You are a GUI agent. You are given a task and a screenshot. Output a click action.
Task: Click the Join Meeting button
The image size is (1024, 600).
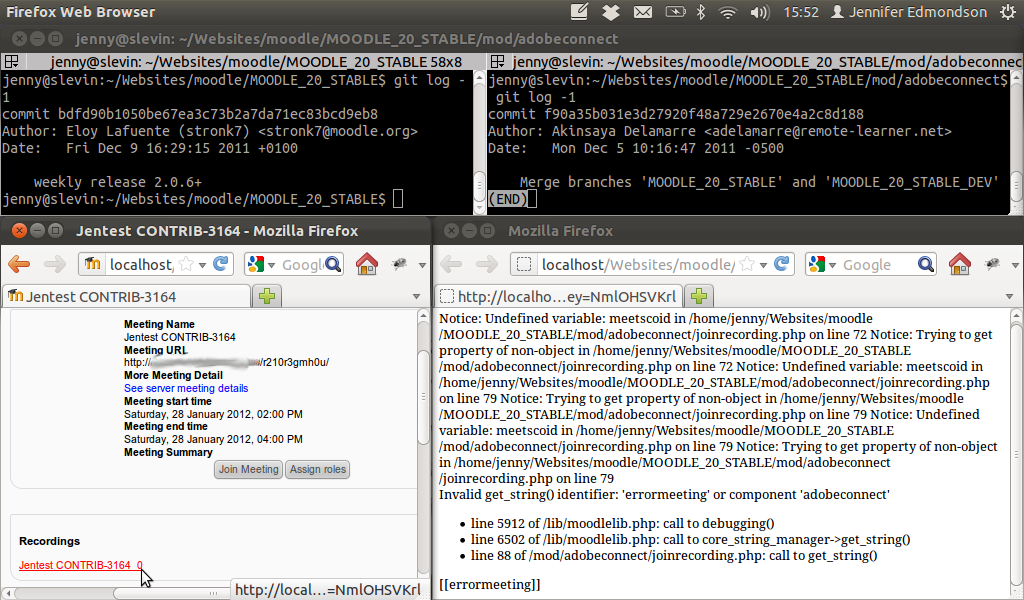coord(249,469)
